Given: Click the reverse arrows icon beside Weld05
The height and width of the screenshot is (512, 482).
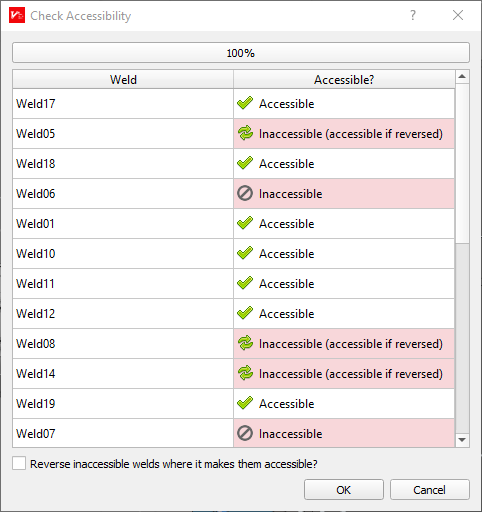Looking at the screenshot, I should pos(245,133).
